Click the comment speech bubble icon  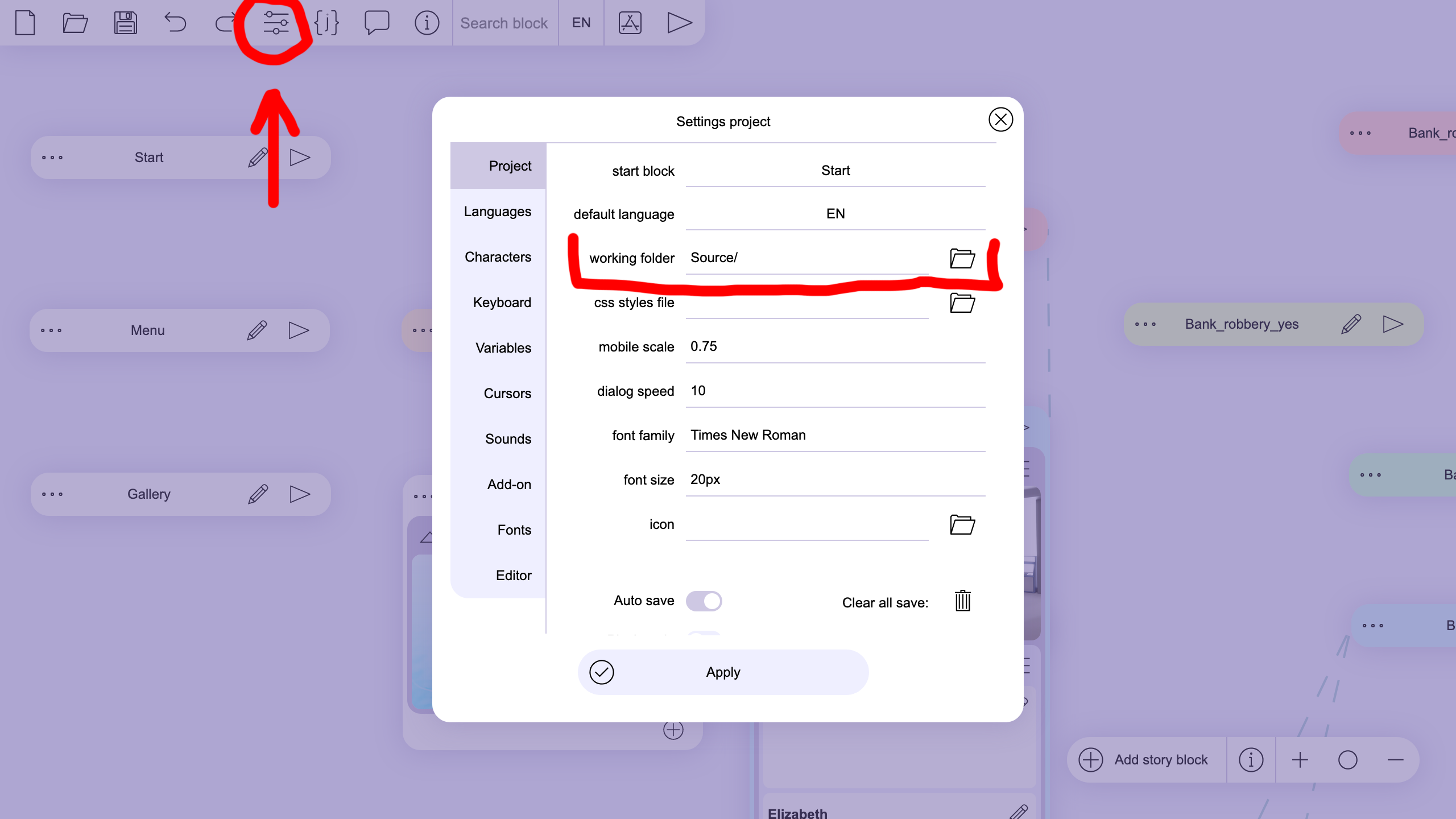376,23
